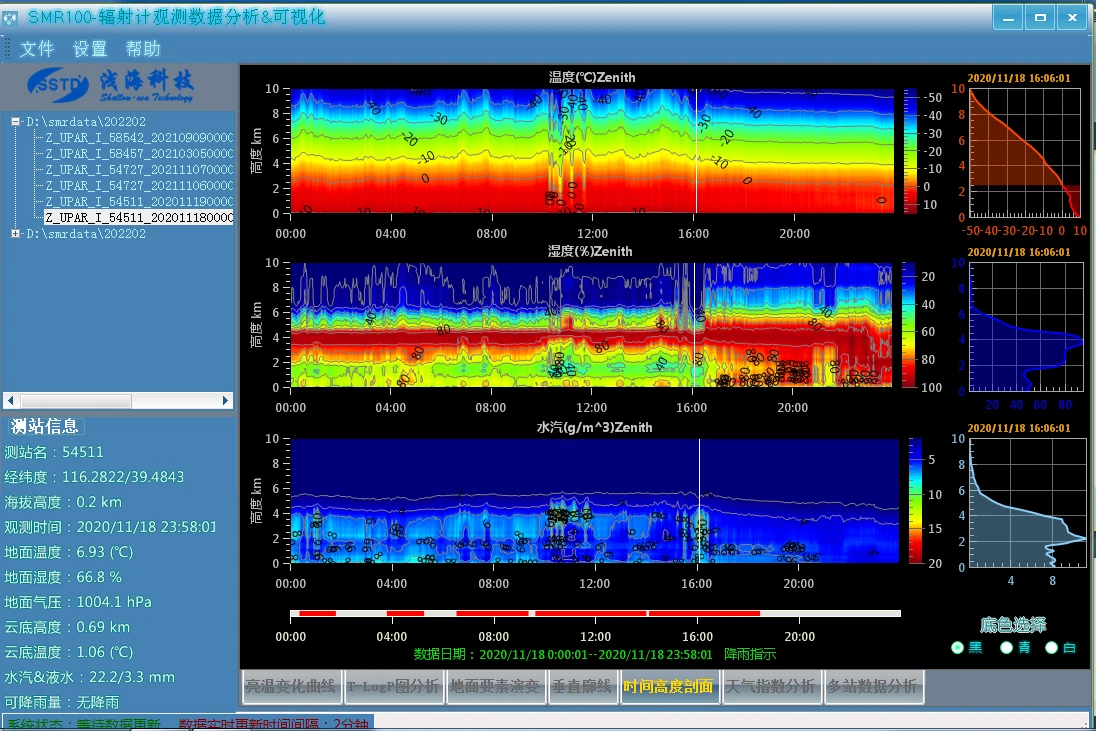Switch to the T-LogP图分析 tab

(x=392, y=687)
